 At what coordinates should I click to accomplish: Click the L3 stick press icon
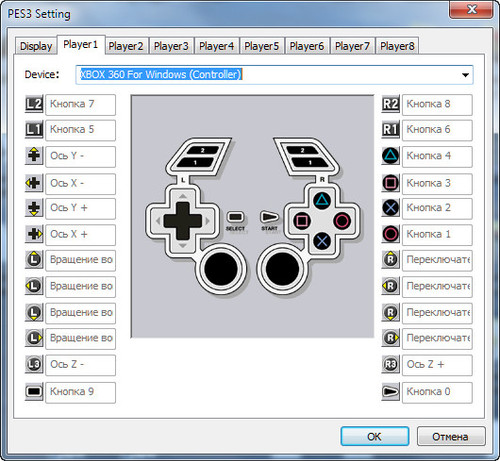click(x=34, y=364)
